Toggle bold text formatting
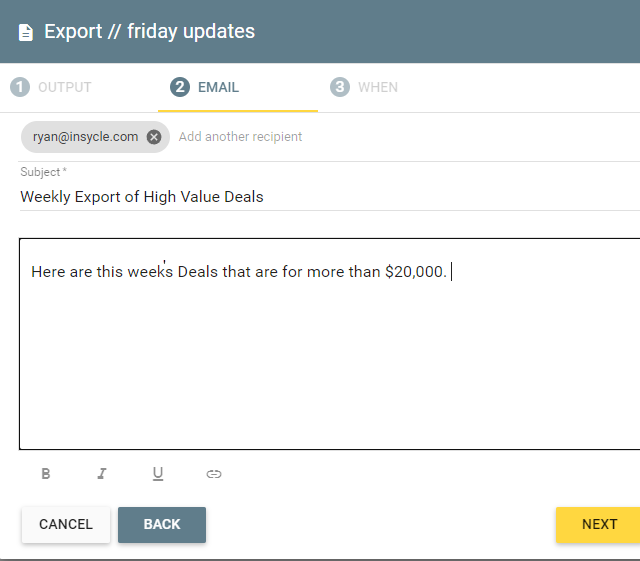Screen dimensions: 640x561 [46, 474]
